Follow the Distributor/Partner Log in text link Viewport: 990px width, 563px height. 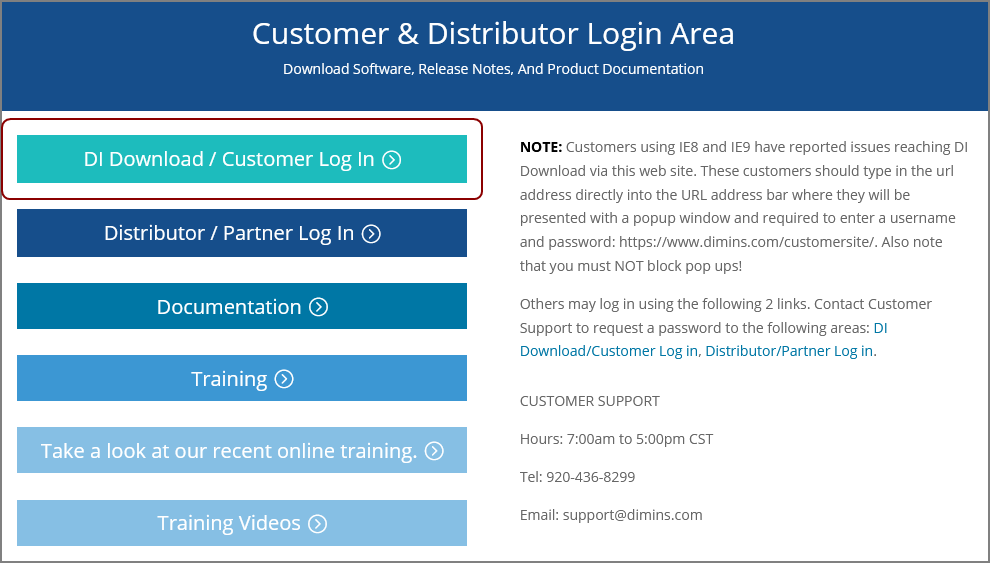pos(789,351)
